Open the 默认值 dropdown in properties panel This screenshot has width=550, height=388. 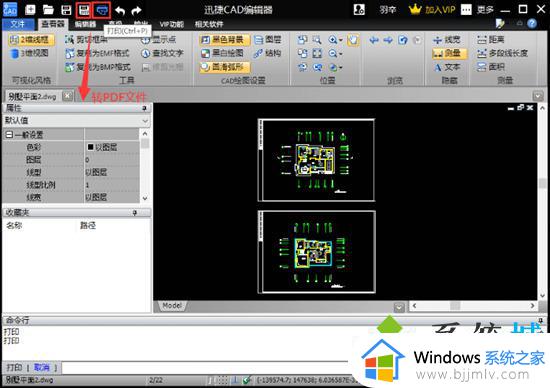76,121
